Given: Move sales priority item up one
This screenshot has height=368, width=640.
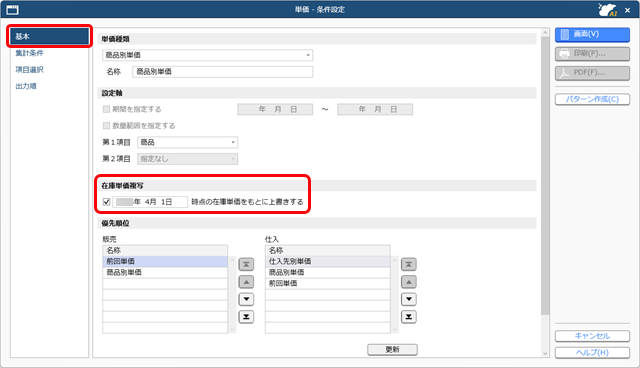Looking at the screenshot, I should (246, 282).
